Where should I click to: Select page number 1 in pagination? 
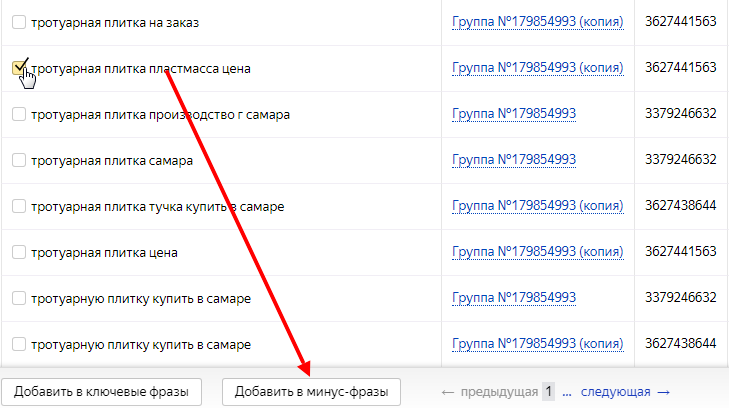549,392
